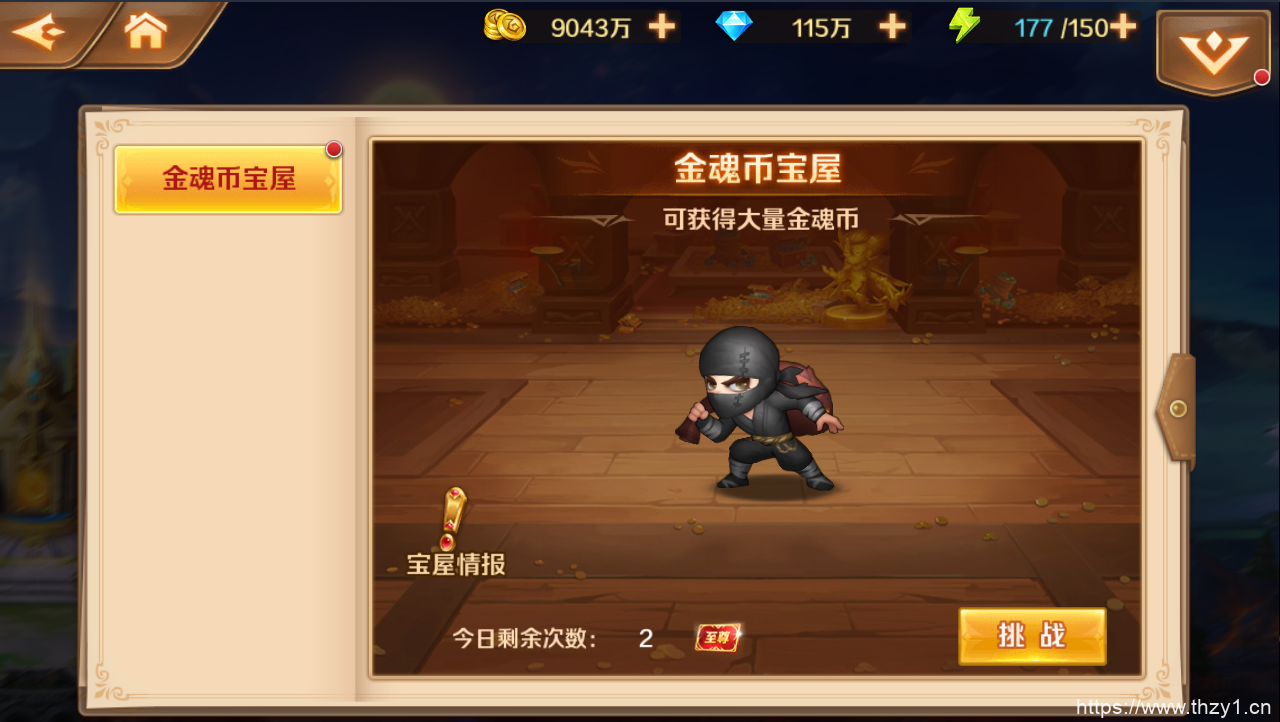The height and width of the screenshot is (722, 1280).
Task: Click the blue diamond icon
Action: [734, 26]
